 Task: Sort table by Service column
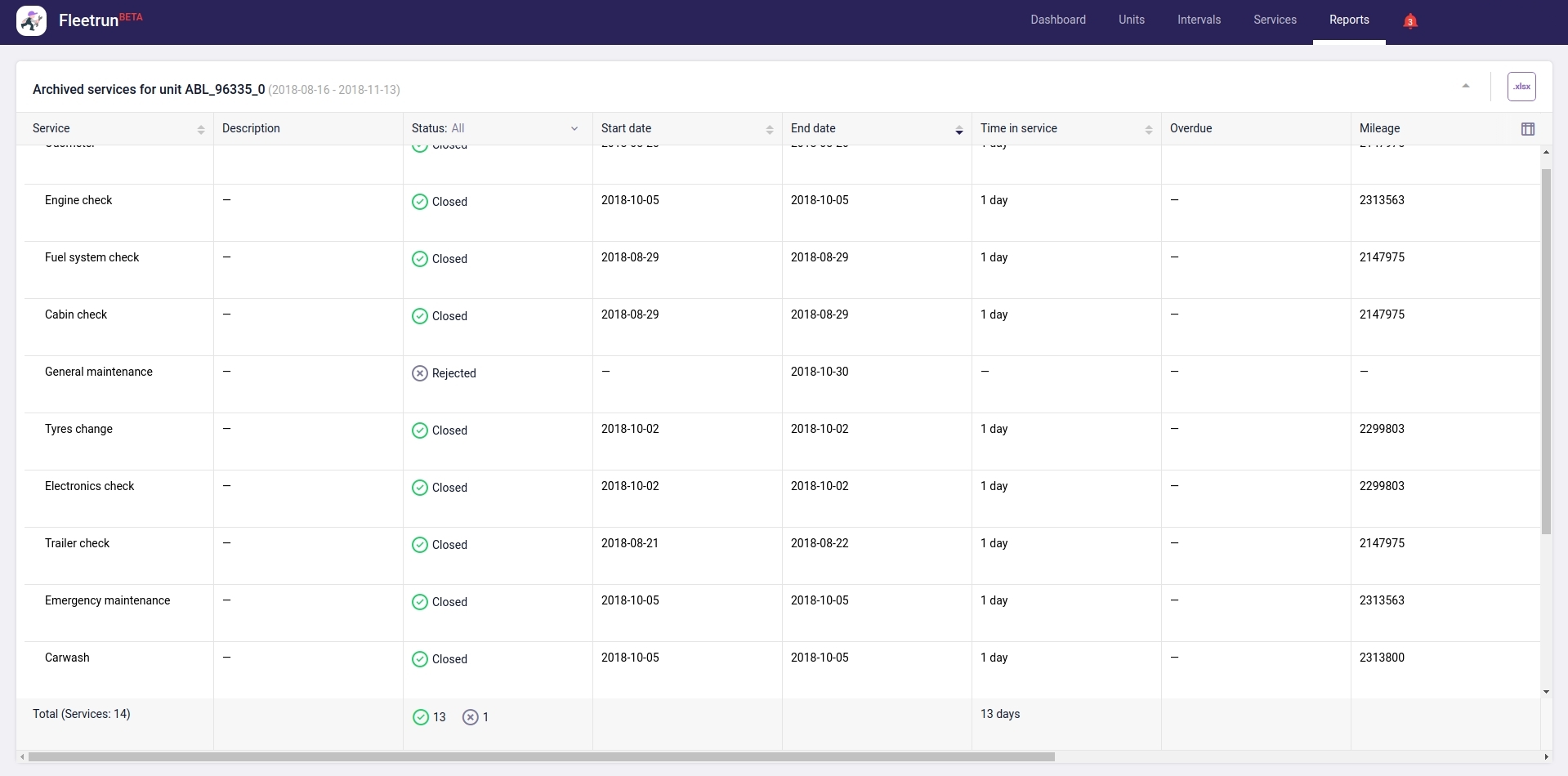(x=200, y=129)
